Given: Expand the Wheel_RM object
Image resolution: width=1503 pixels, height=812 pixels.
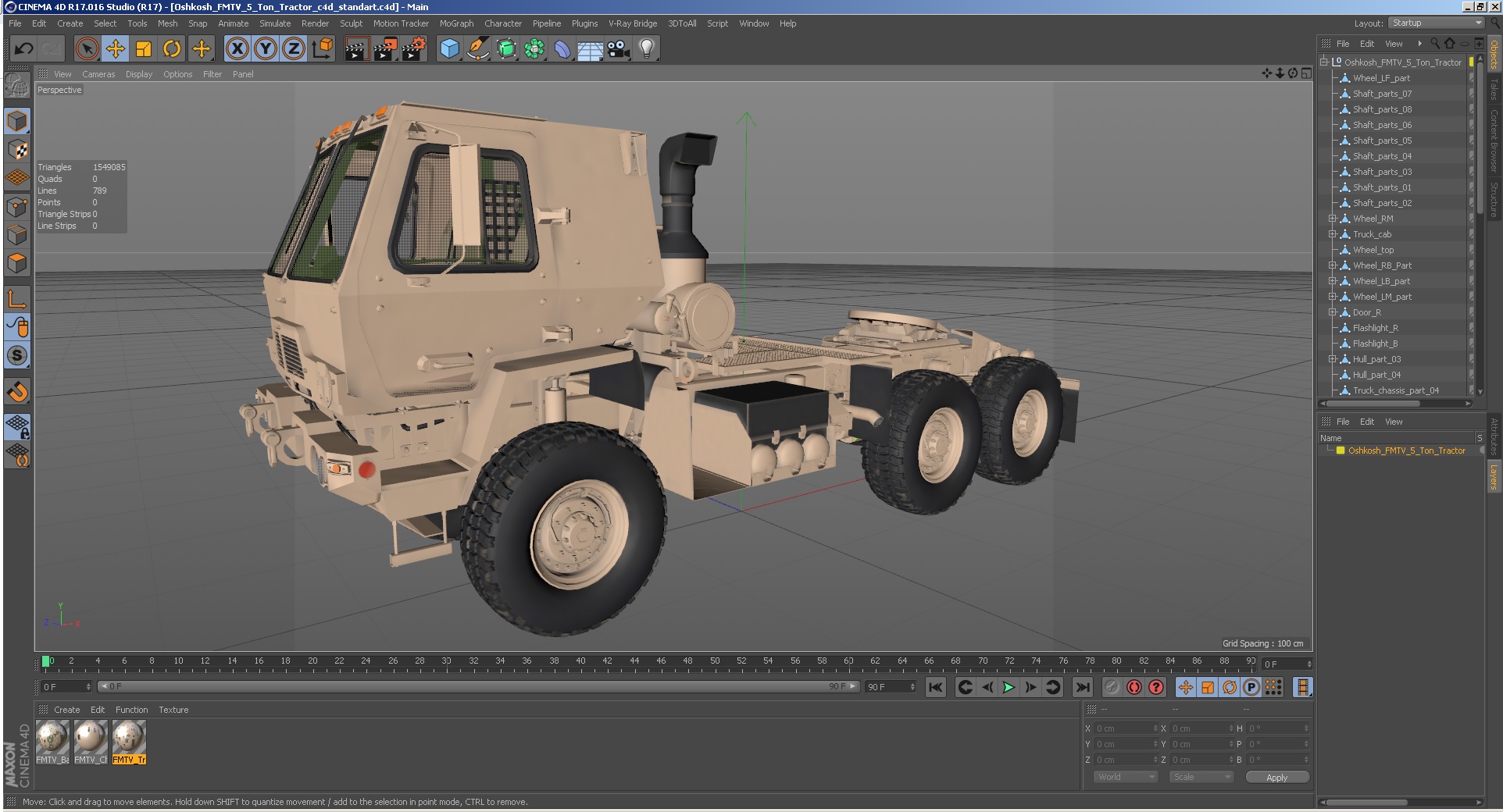Looking at the screenshot, I should [x=1333, y=219].
